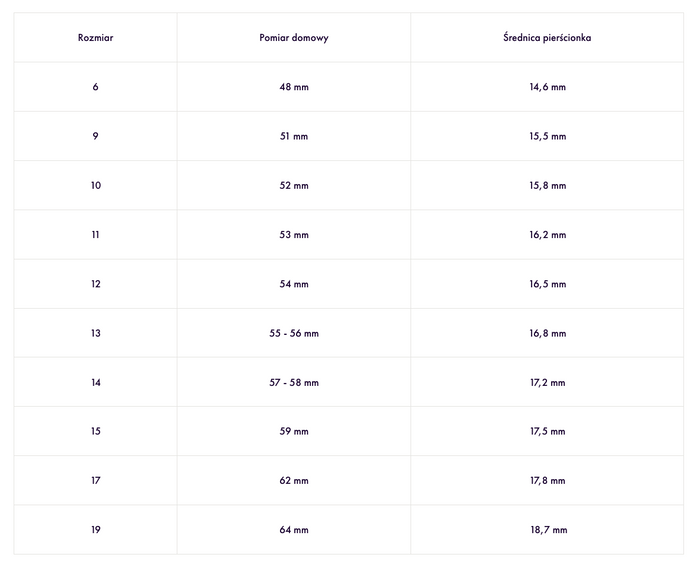Image resolution: width=700 pixels, height=564 pixels.
Task: Select the "14,6 mm" diameter cell
Action: 547,87
